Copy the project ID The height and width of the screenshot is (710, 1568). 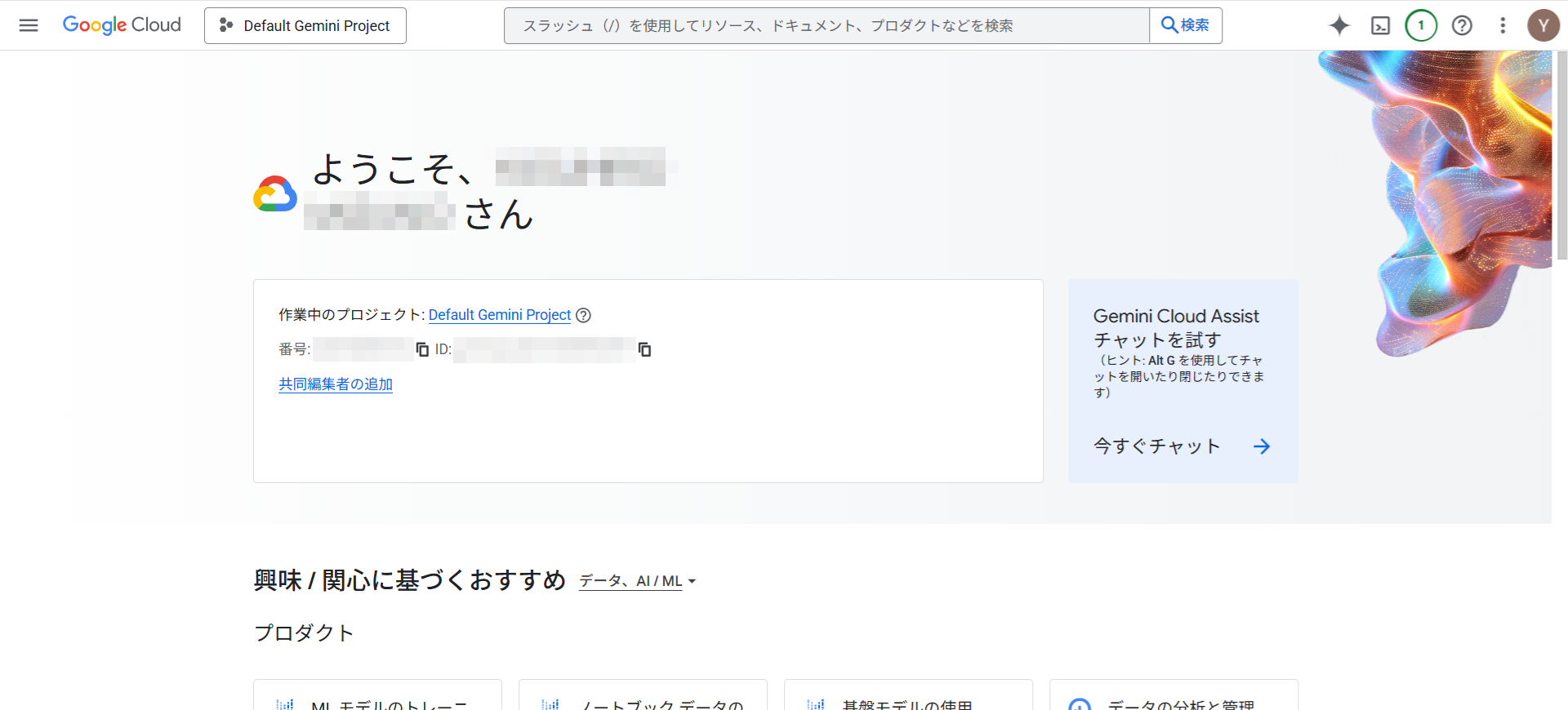644,349
